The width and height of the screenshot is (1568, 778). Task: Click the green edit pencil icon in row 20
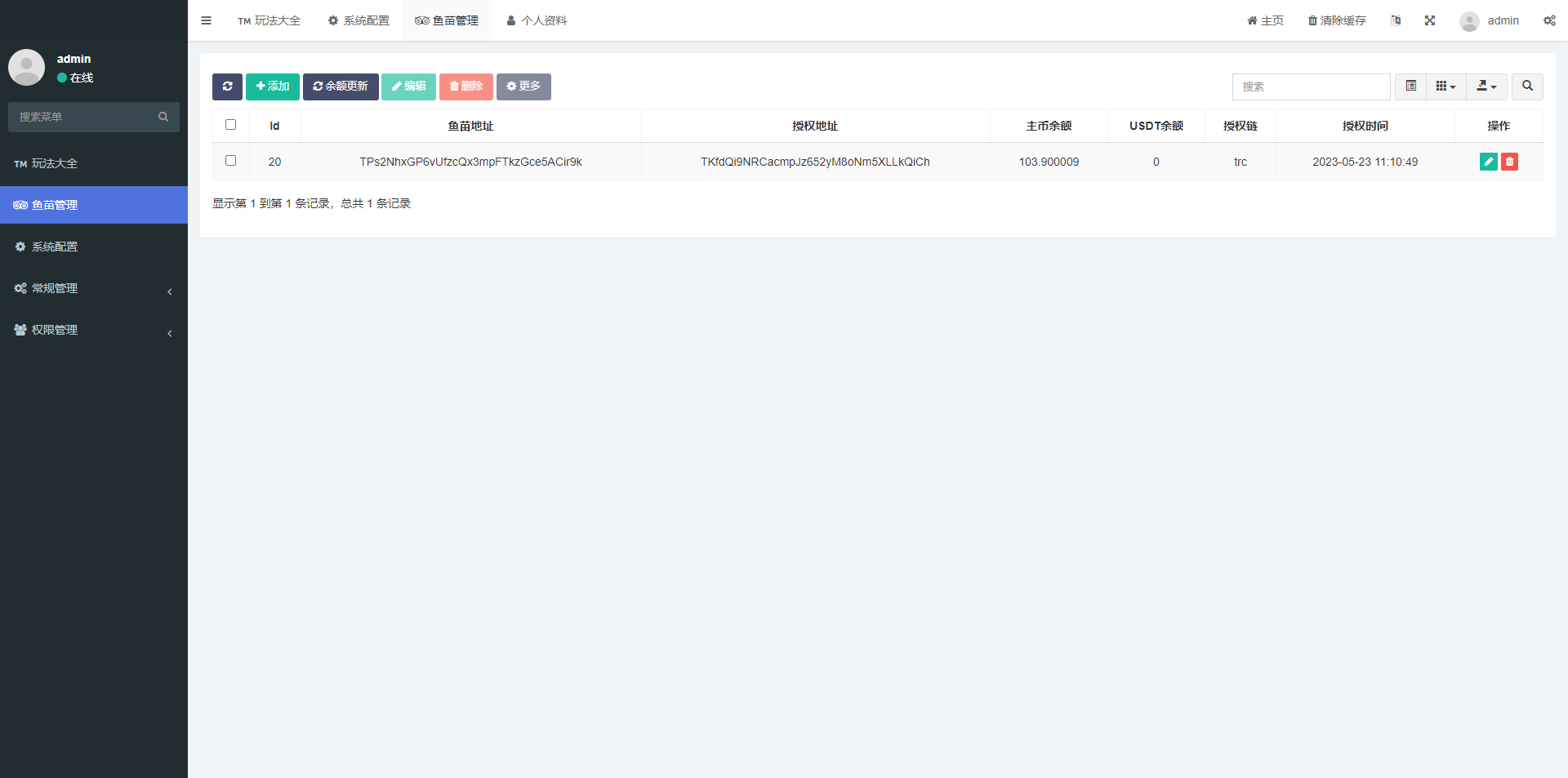tap(1488, 162)
